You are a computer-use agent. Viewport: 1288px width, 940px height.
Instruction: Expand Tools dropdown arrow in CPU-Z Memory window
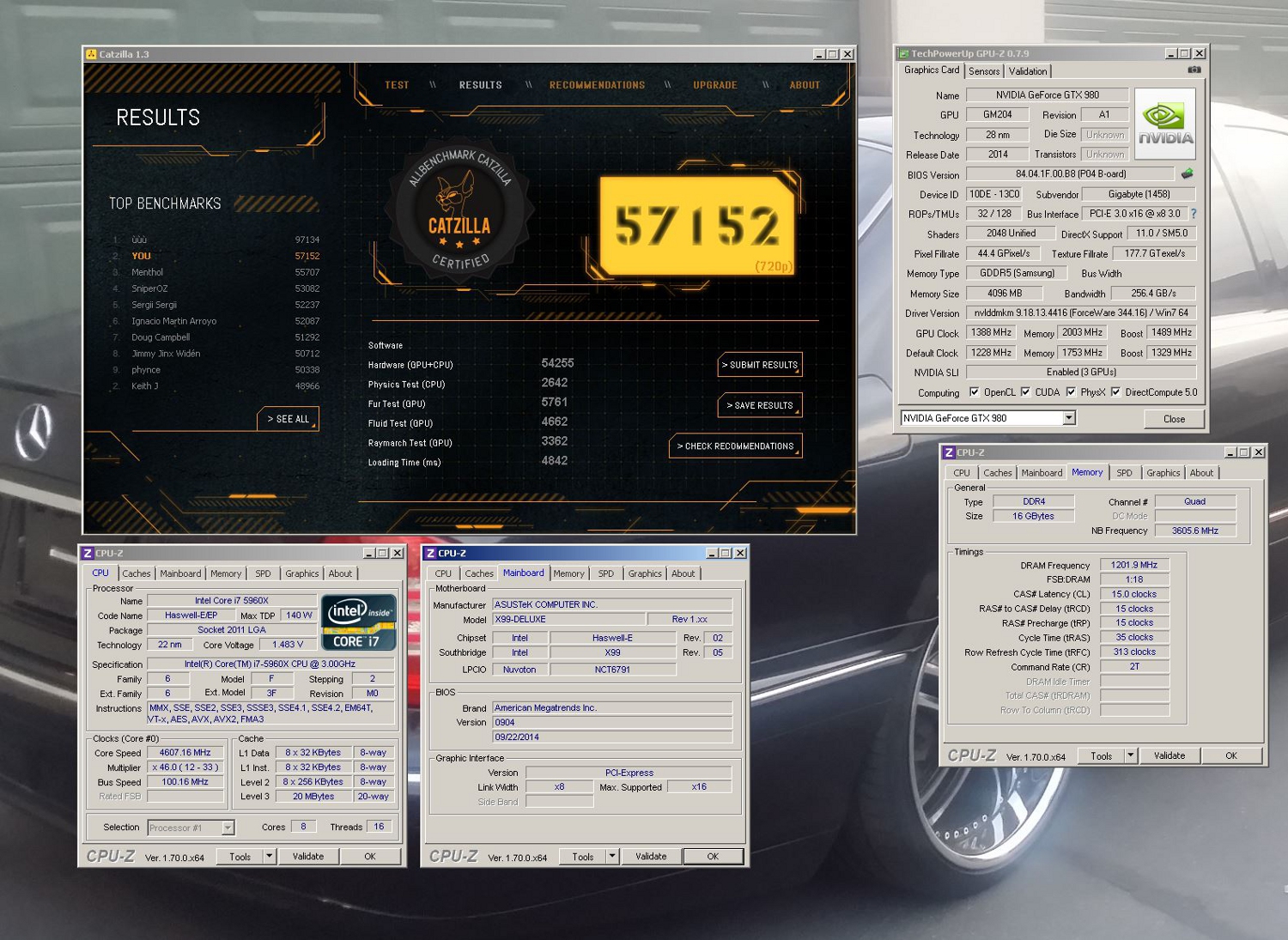pyautogui.click(x=1130, y=756)
